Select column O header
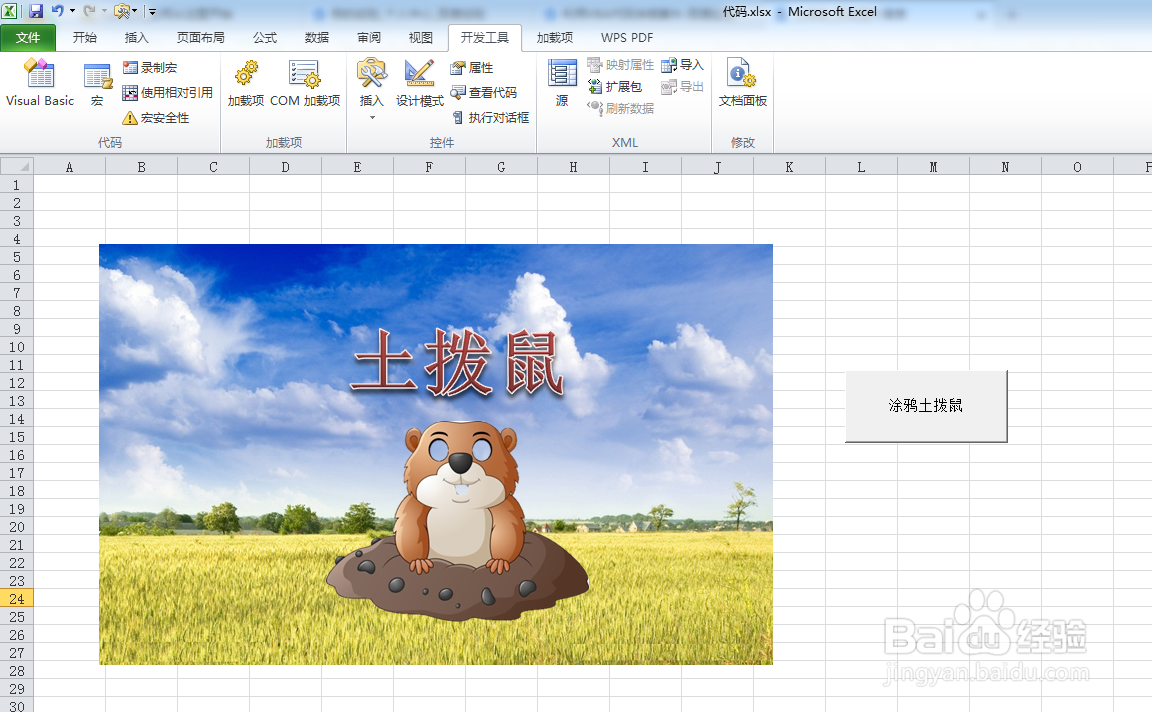1152x712 pixels. click(1077, 167)
